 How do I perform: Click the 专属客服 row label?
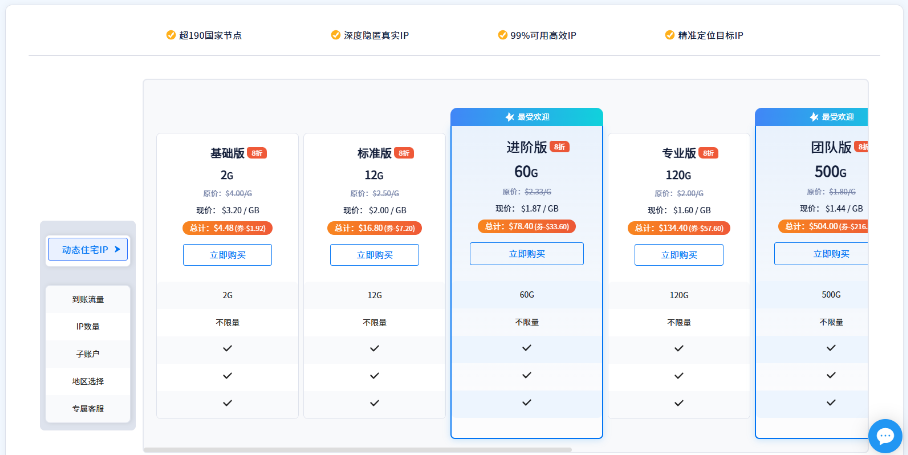point(88,409)
